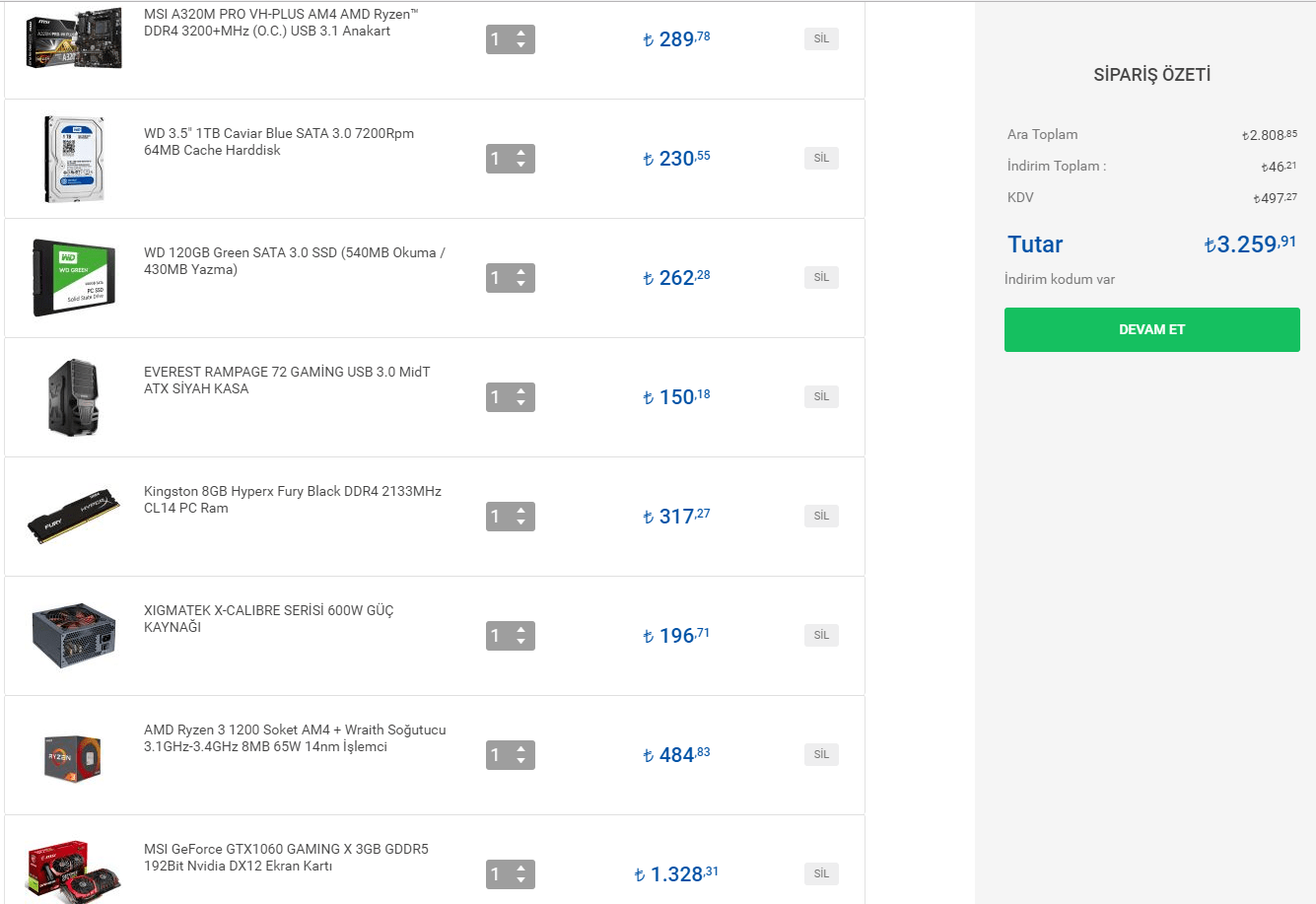Open the AMD Ryzen 3 1200 title
This screenshot has height=904, width=1316.
coord(295,738)
